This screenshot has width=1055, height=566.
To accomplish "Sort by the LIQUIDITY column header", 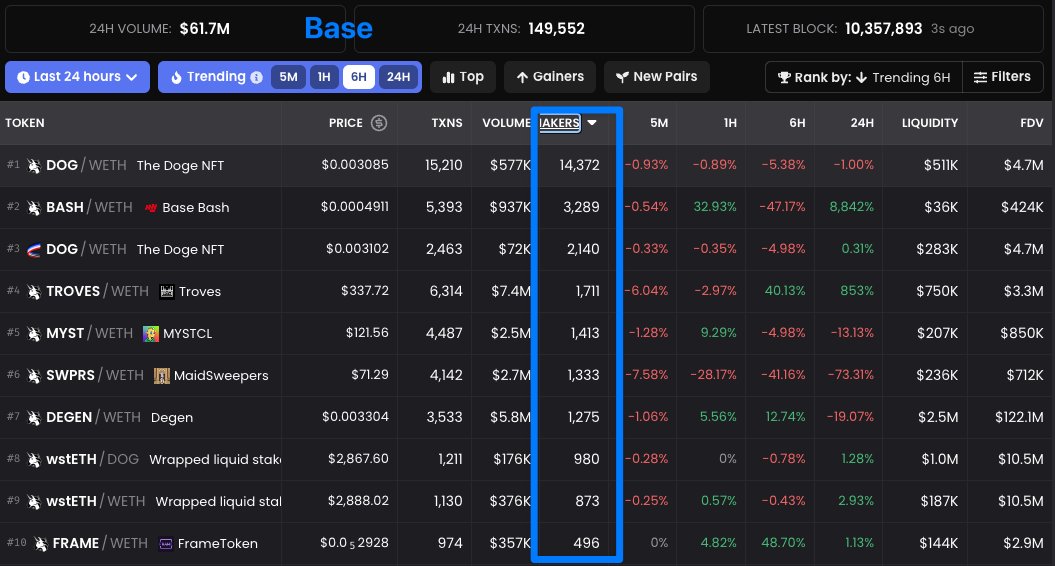I will tap(930, 123).
